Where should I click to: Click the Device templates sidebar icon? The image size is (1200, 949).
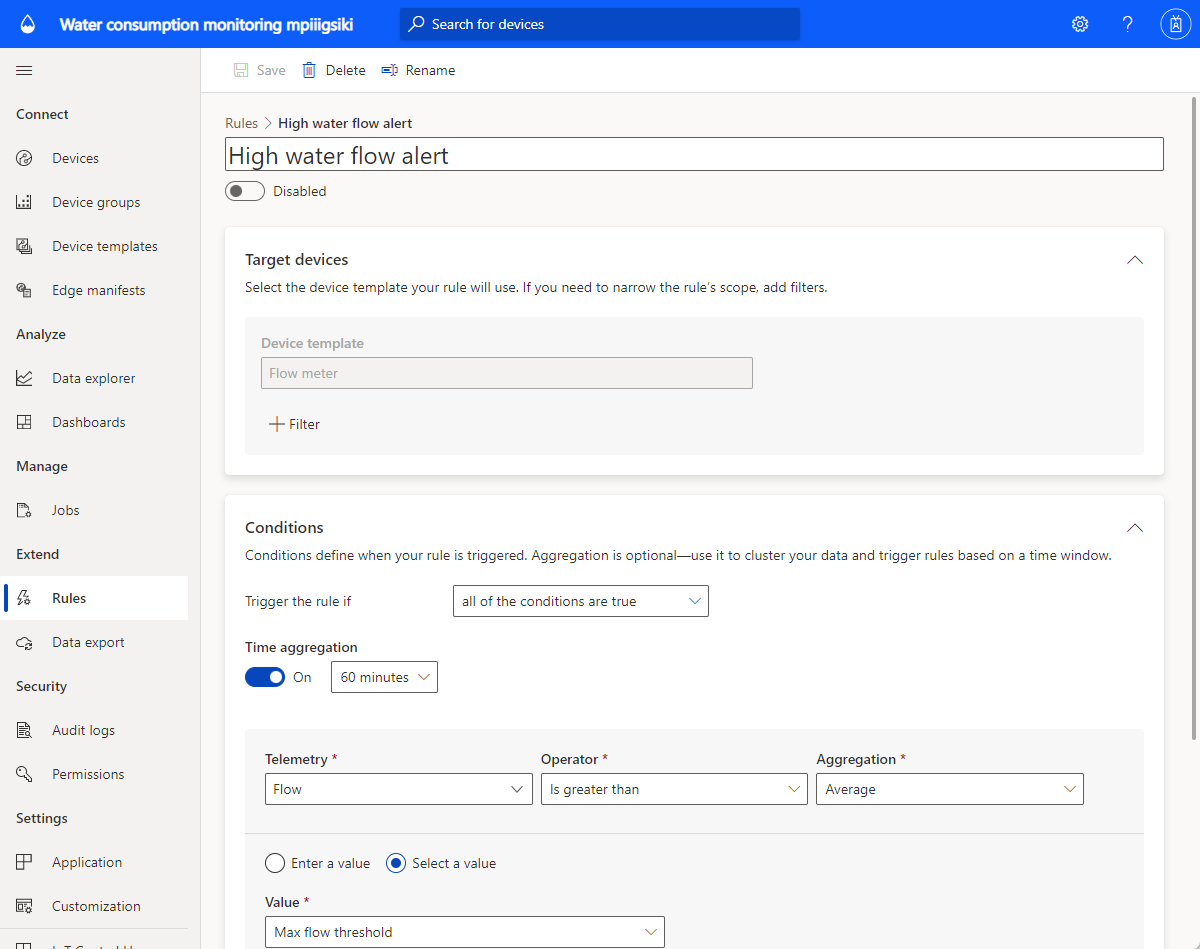(x=24, y=246)
